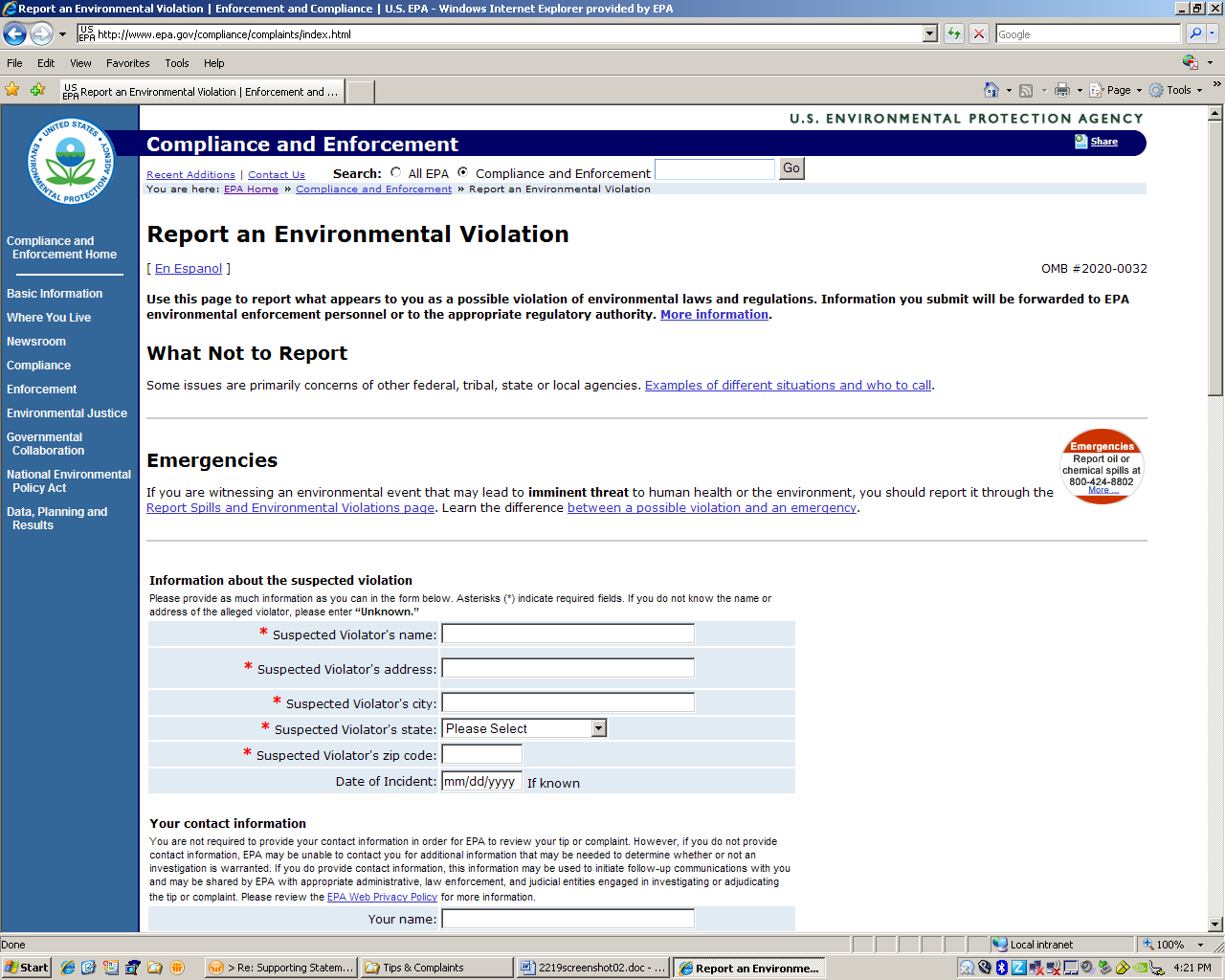Click the Print printer icon

click(1062, 90)
